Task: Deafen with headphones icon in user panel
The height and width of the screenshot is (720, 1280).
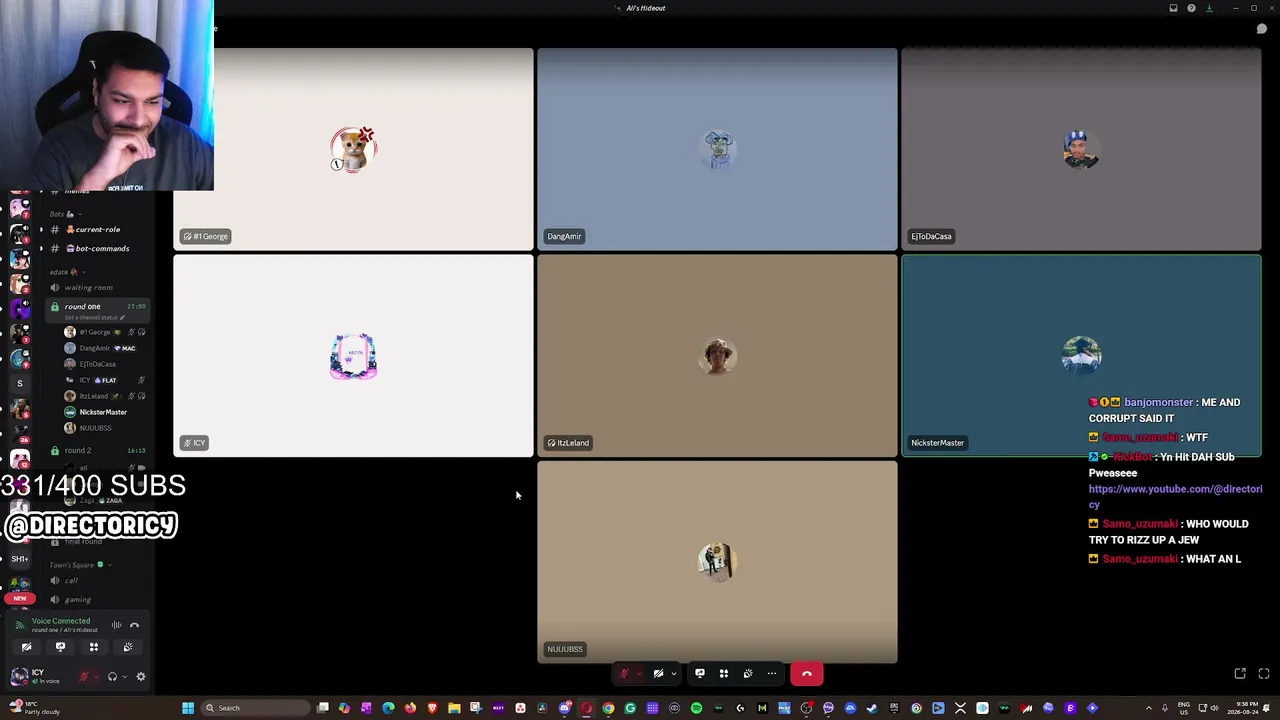Action: coord(112,677)
